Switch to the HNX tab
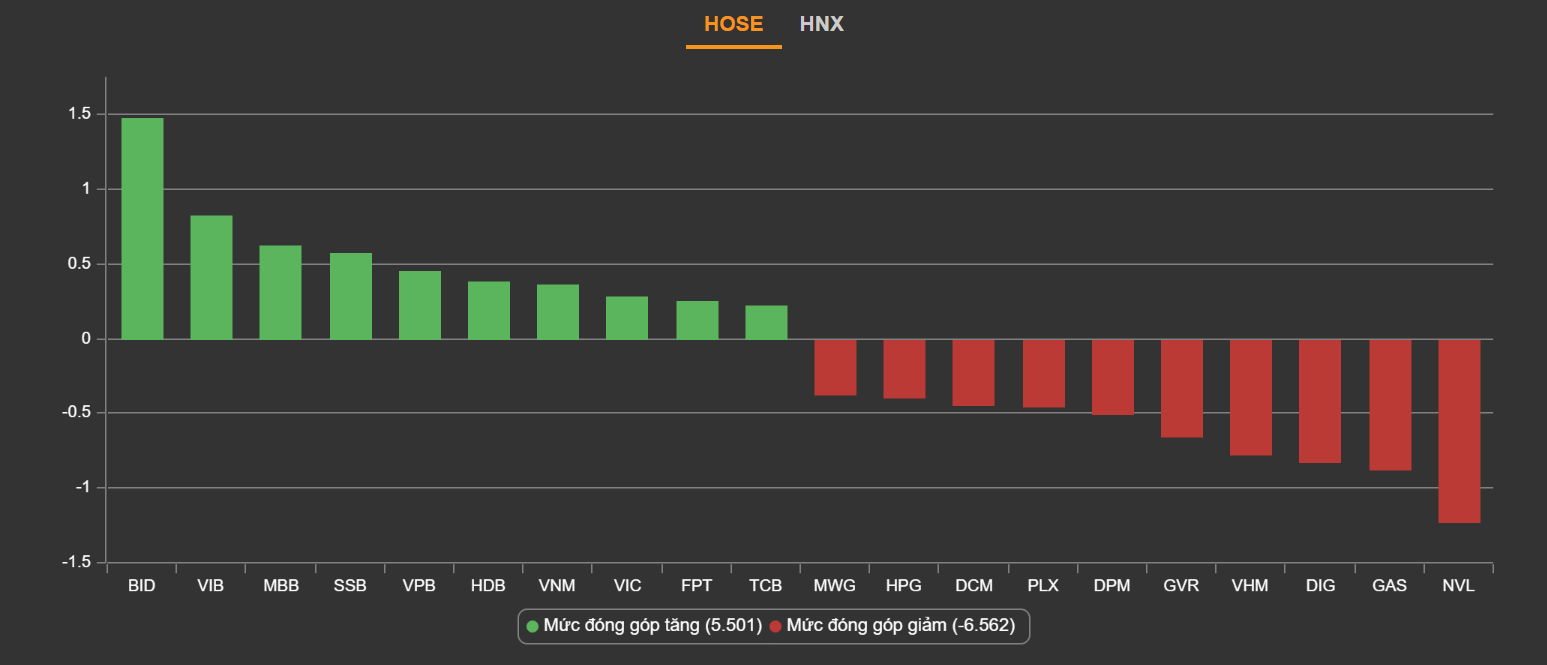The image size is (1547, 665). point(821,24)
